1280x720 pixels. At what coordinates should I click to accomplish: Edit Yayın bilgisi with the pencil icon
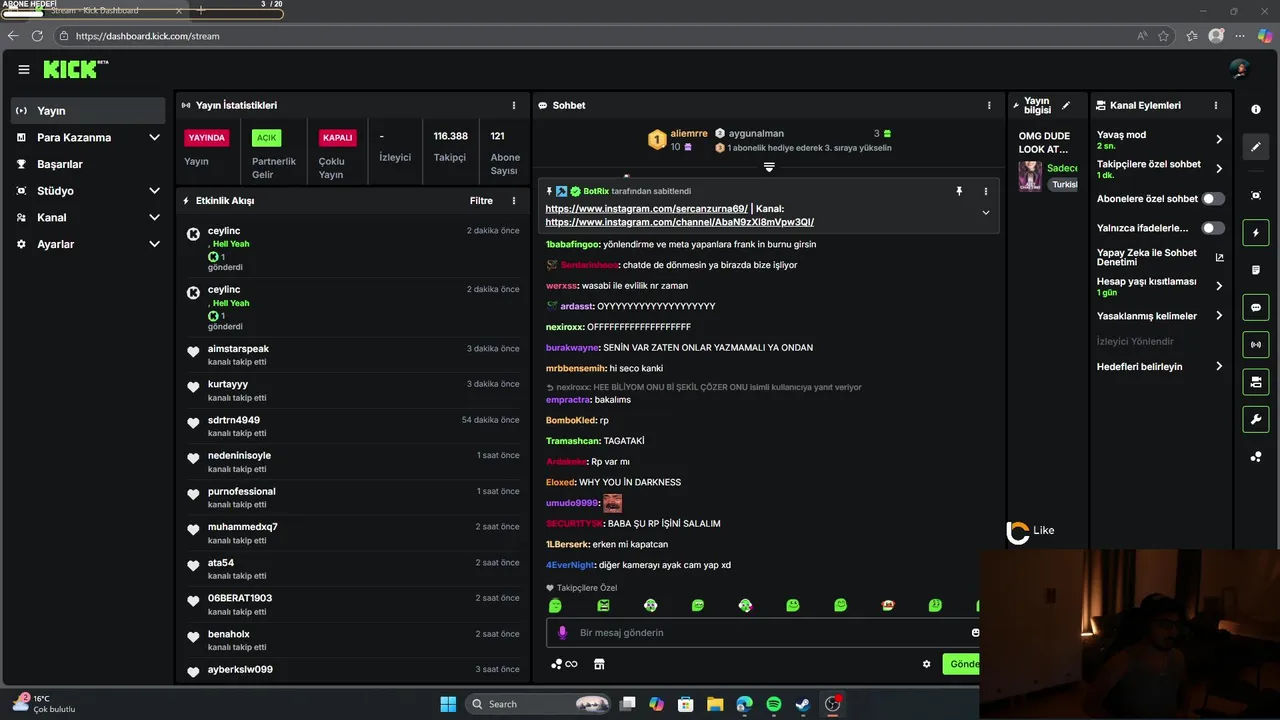pyautogui.click(x=1066, y=105)
